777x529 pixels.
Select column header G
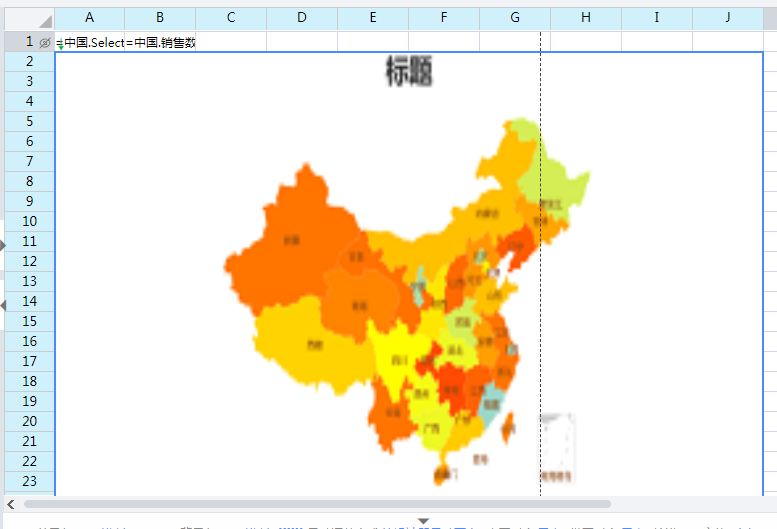[x=515, y=18]
